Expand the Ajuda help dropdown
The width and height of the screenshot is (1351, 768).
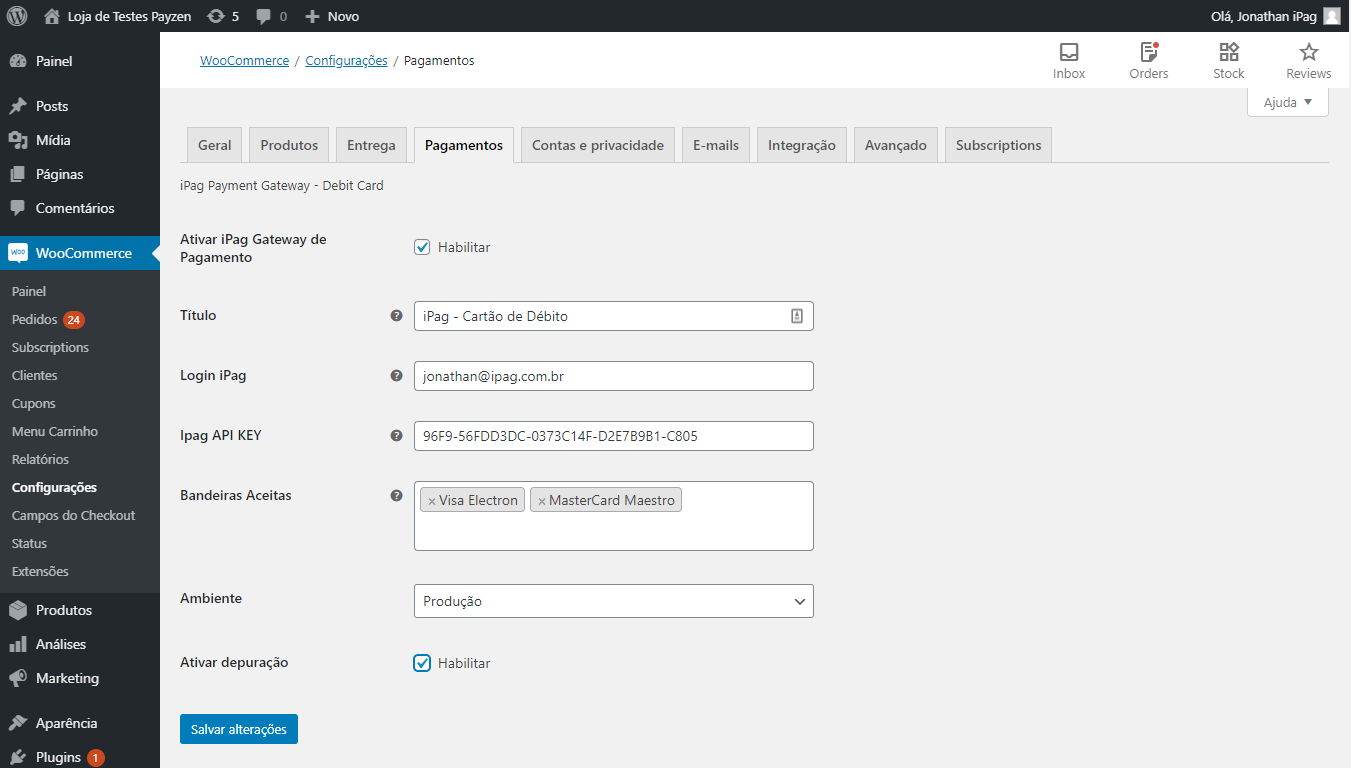tap(1288, 102)
